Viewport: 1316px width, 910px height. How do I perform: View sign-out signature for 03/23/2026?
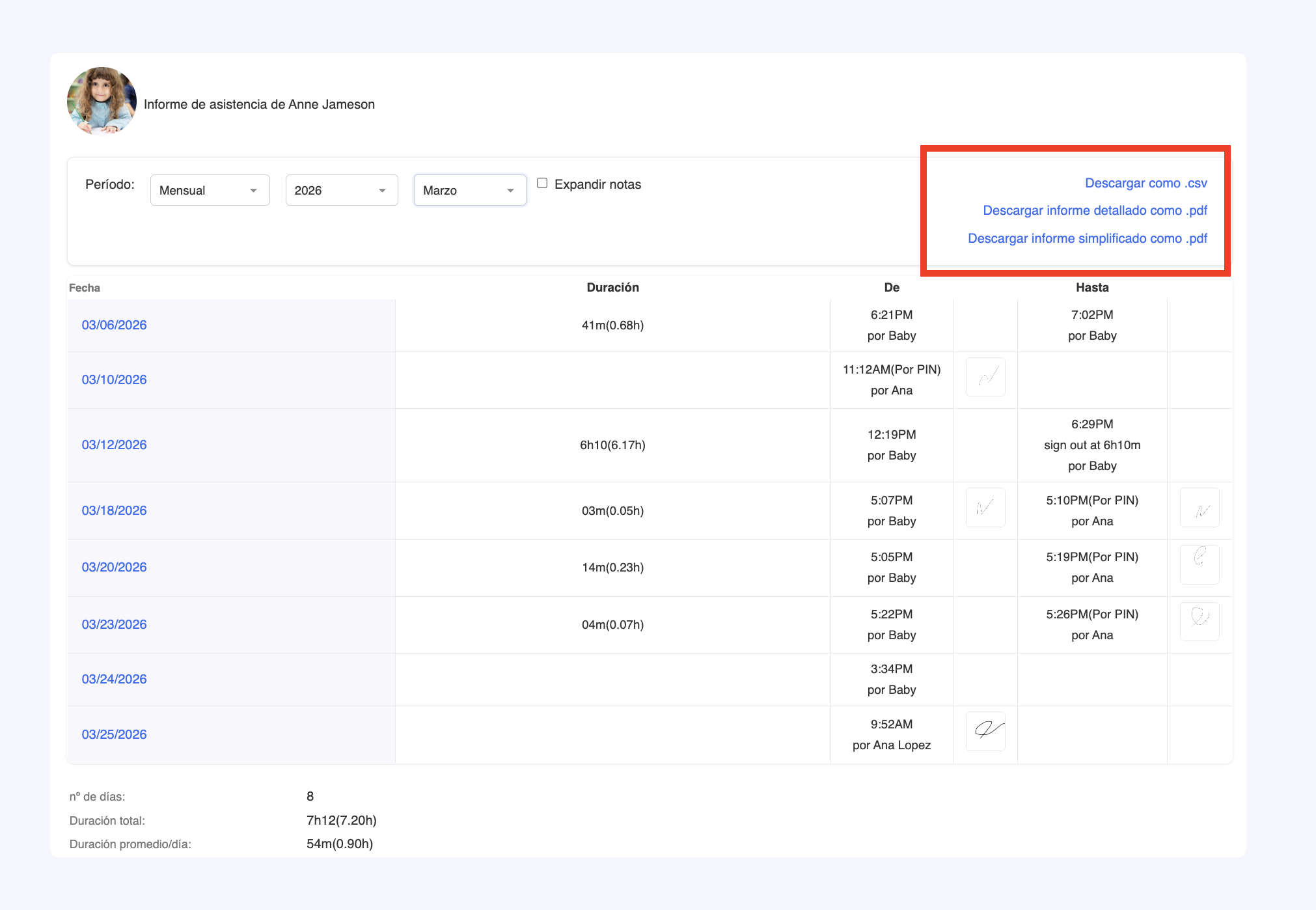pos(1199,621)
